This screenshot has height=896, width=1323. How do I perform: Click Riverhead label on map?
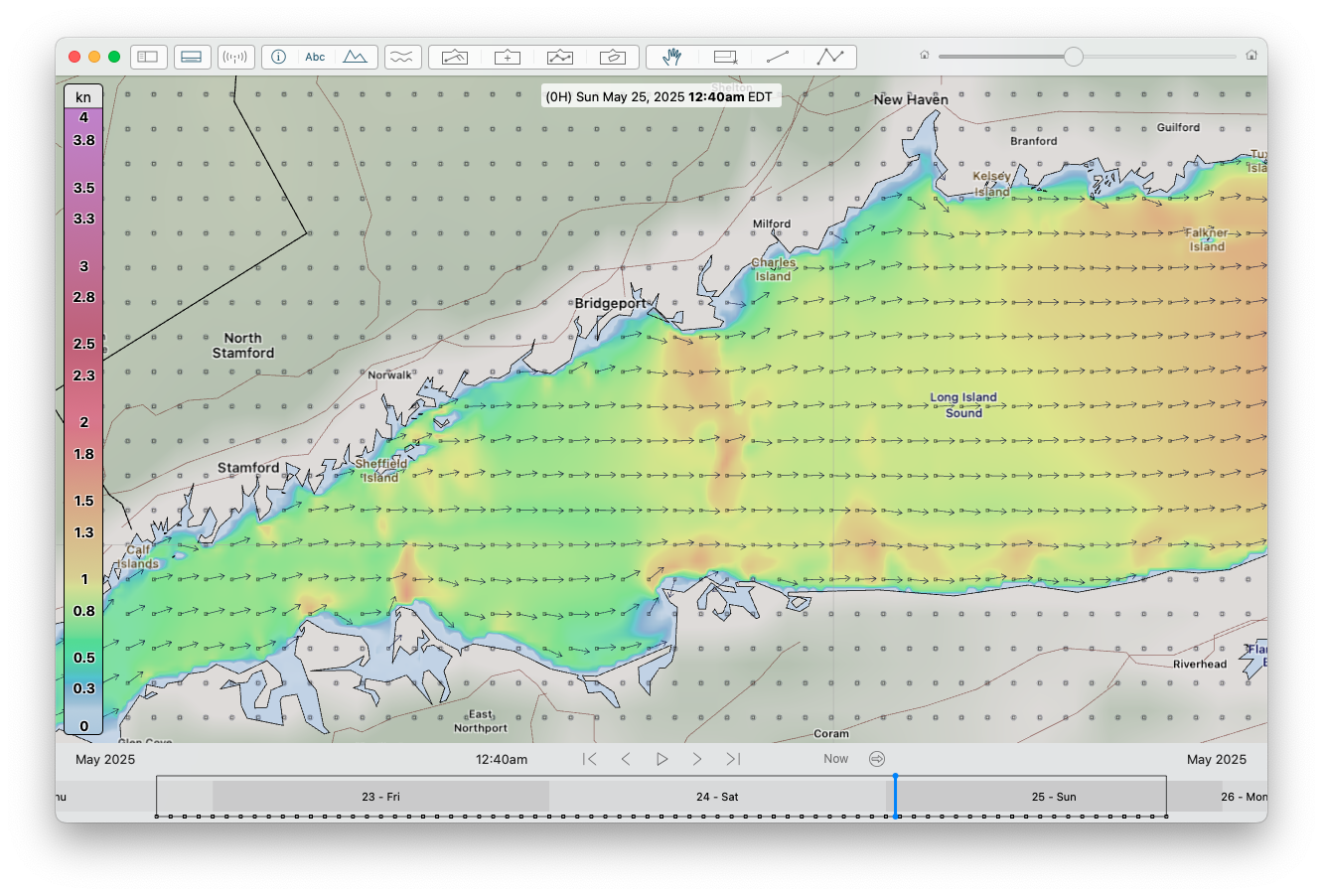[x=1200, y=665]
